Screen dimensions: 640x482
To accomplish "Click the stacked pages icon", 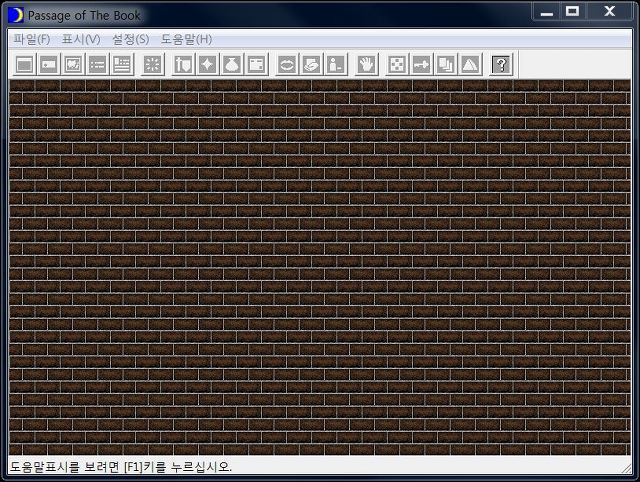I will (x=446, y=64).
